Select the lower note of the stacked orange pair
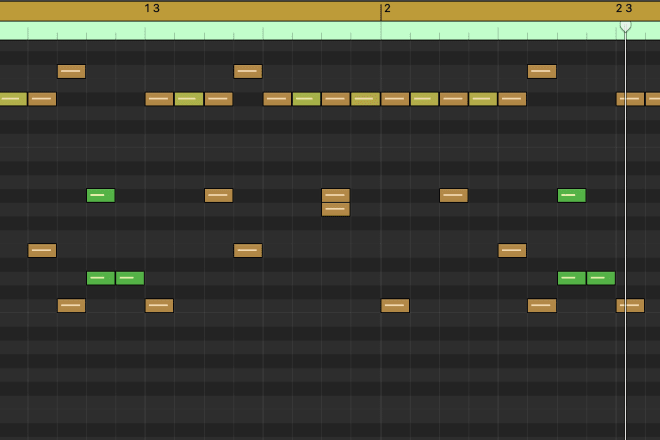 (335, 209)
